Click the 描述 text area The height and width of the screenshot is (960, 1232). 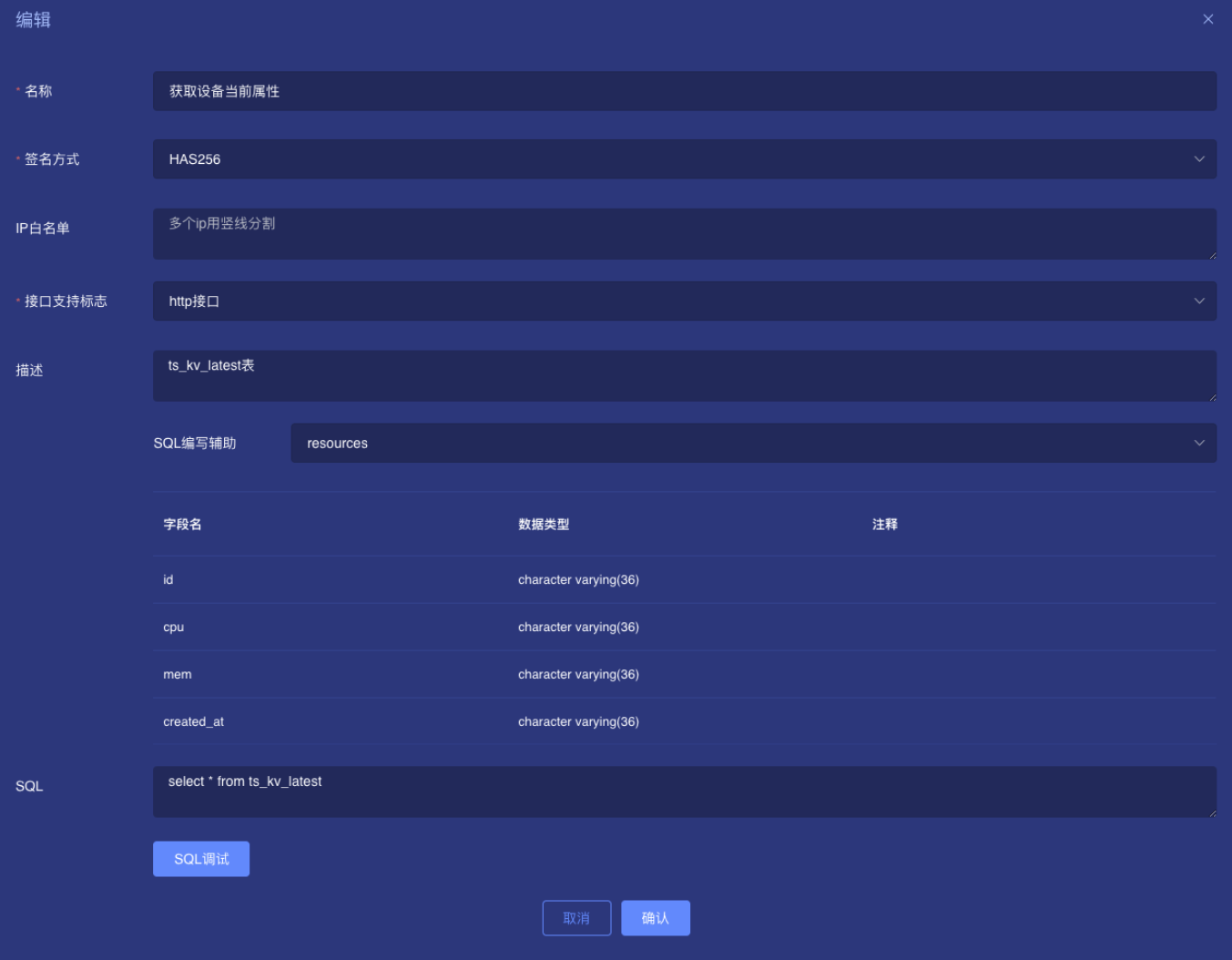683,375
